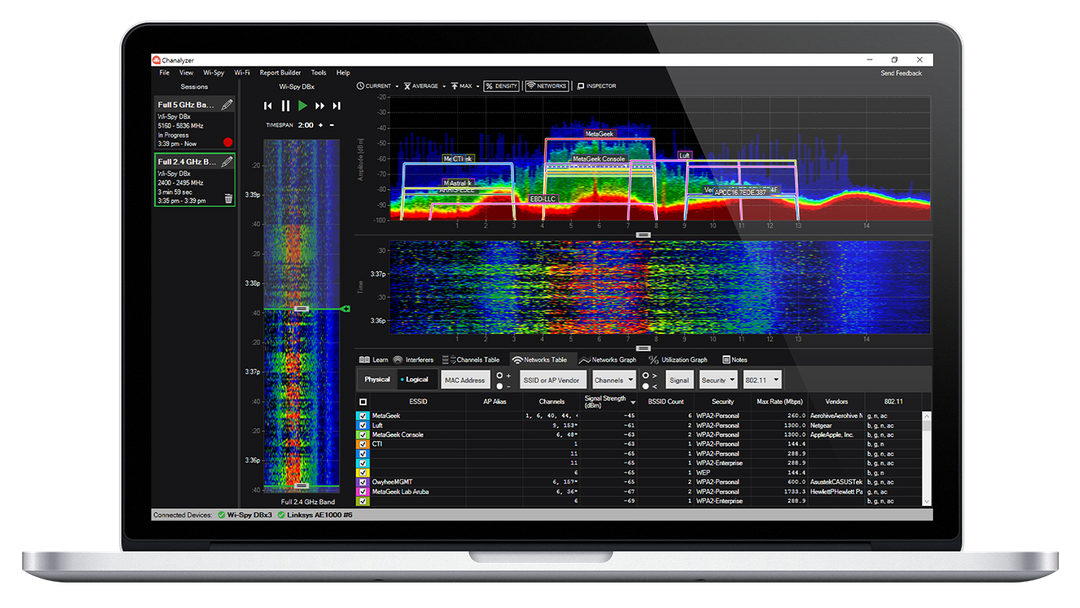
Task: Open the Channels filter dropdown
Action: pos(614,379)
